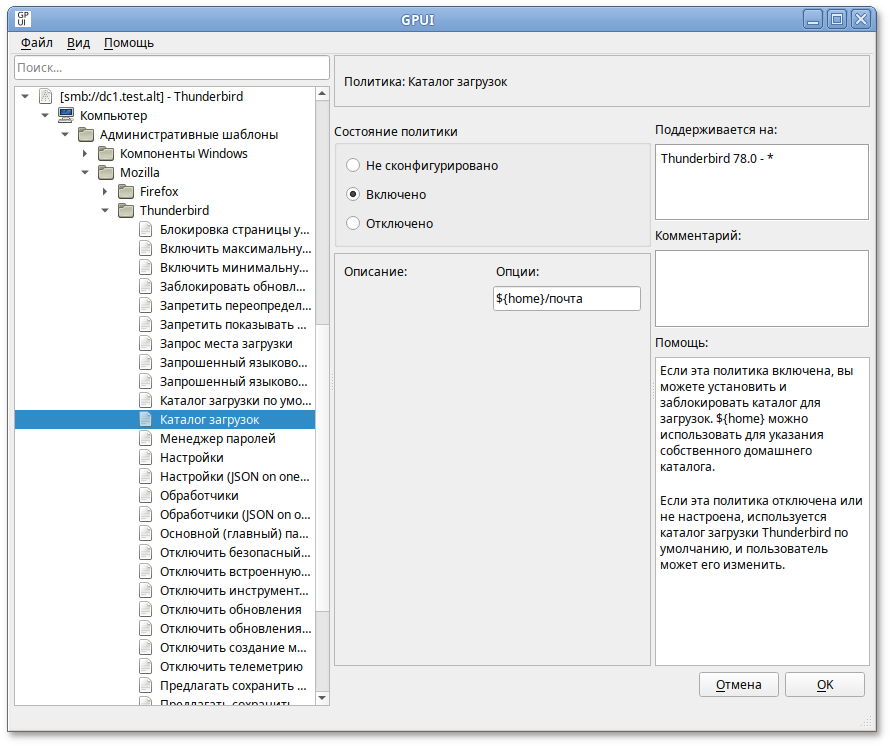Click the policy document icon beside "Менеджер паролей"
Viewport: 890px width, 746px height.
point(148,438)
